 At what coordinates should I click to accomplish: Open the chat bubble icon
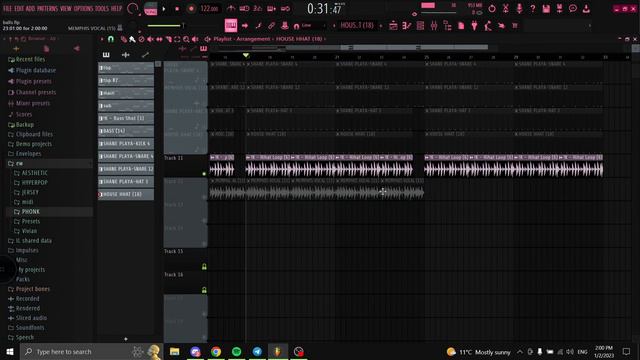point(573,8)
